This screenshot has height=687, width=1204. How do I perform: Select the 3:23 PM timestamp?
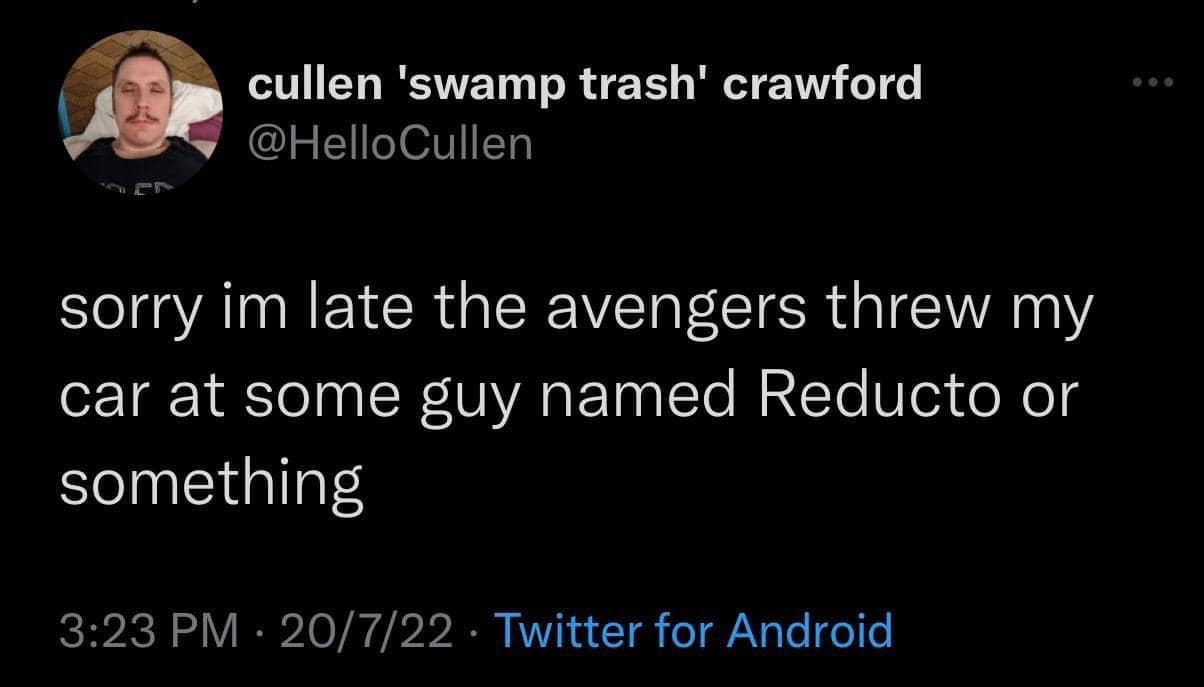[148, 631]
